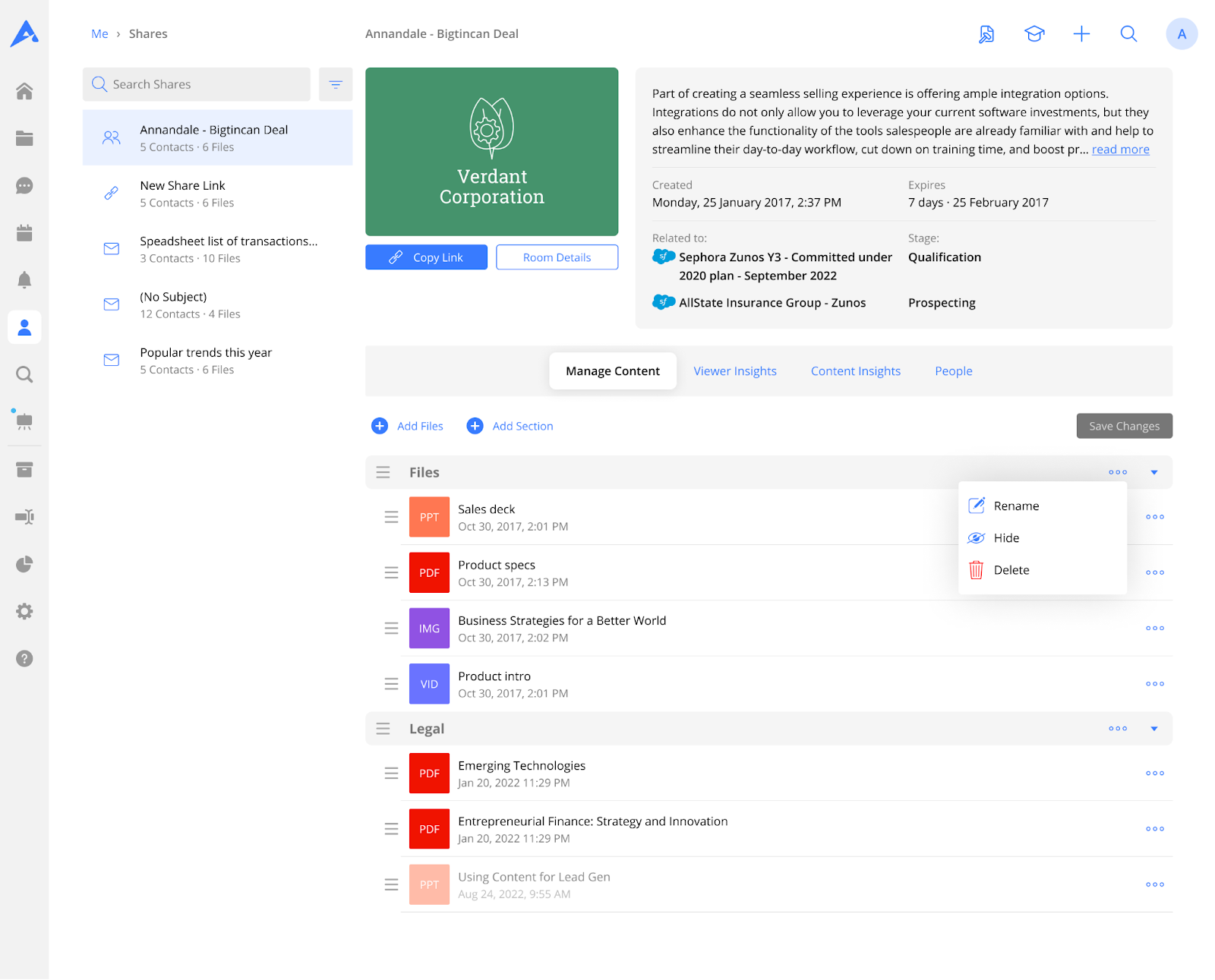Click the plus icon in top header
This screenshot has height=980, width=1215.
pyautogui.click(x=1081, y=34)
